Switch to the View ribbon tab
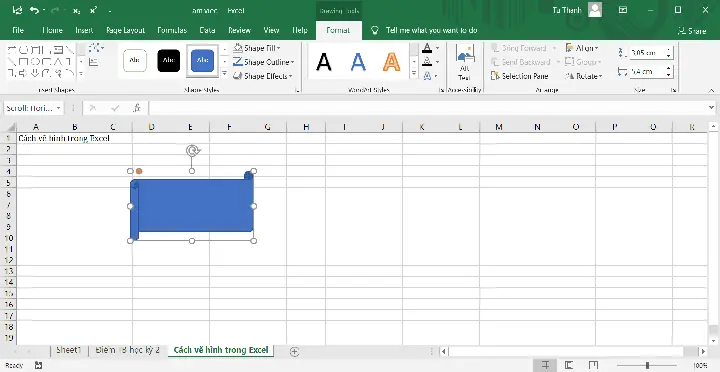Image resolution: width=720 pixels, height=372 pixels. click(x=271, y=30)
